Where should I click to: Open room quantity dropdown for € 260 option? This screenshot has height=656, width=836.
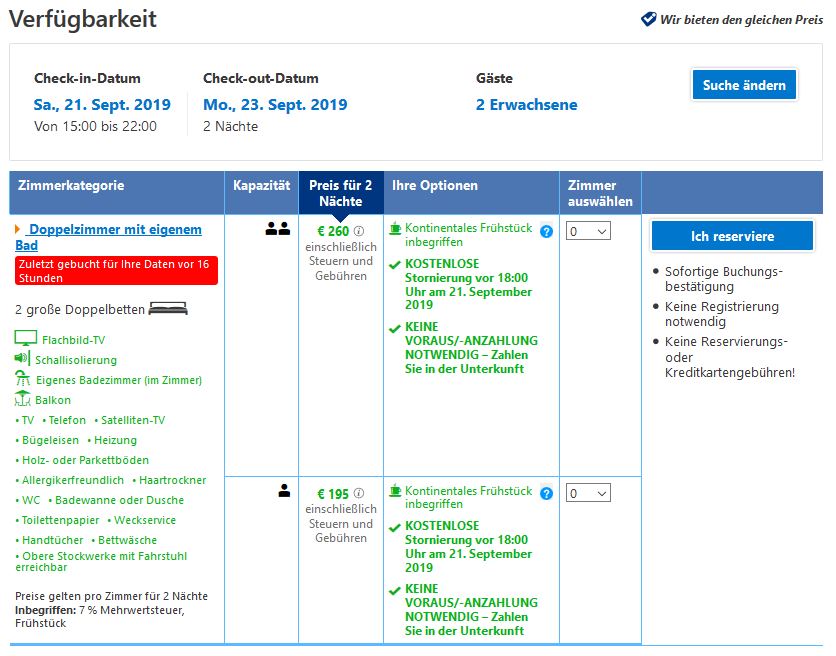pyautogui.click(x=587, y=231)
